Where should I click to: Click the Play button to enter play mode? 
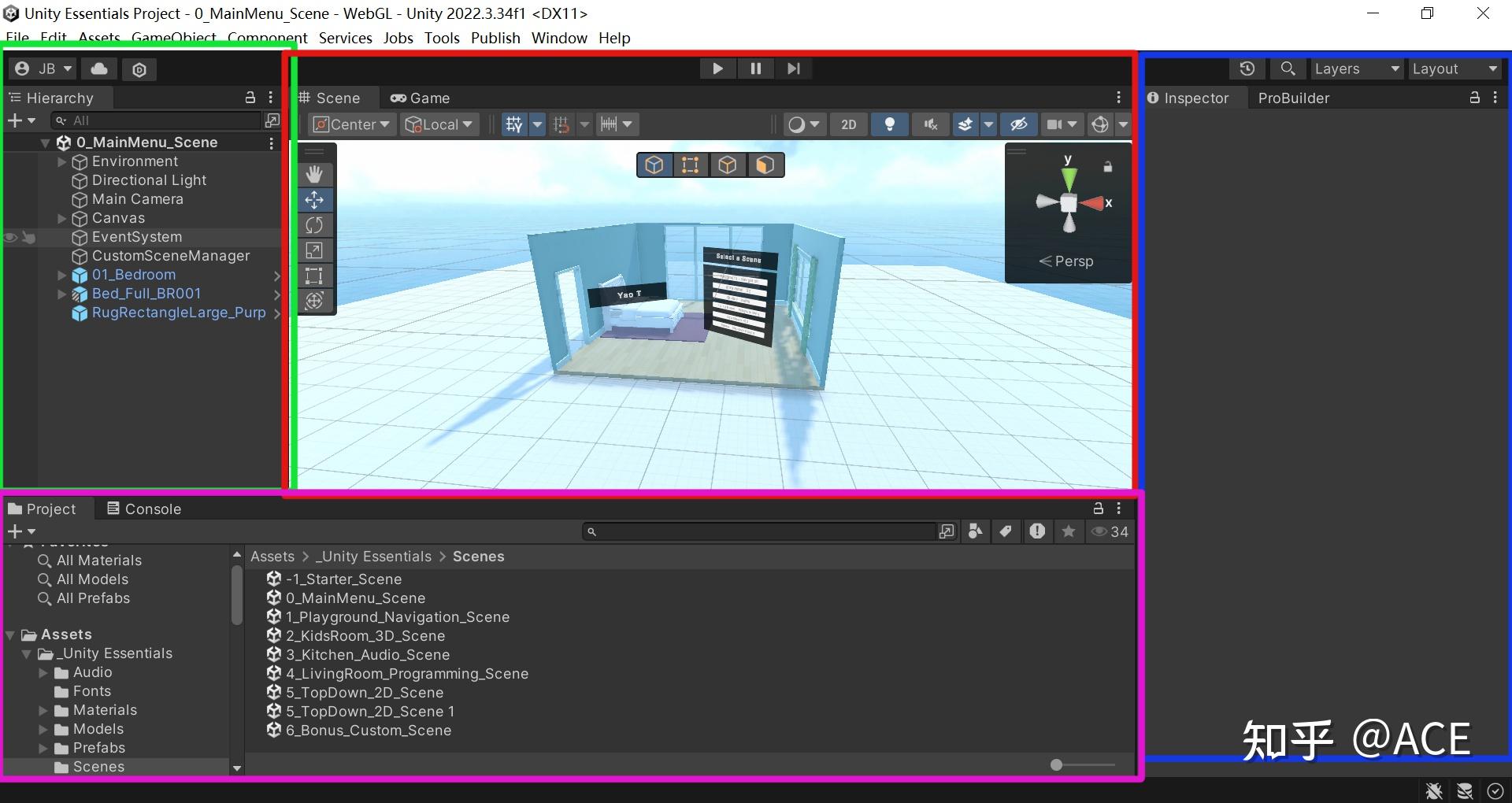click(717, 68)
